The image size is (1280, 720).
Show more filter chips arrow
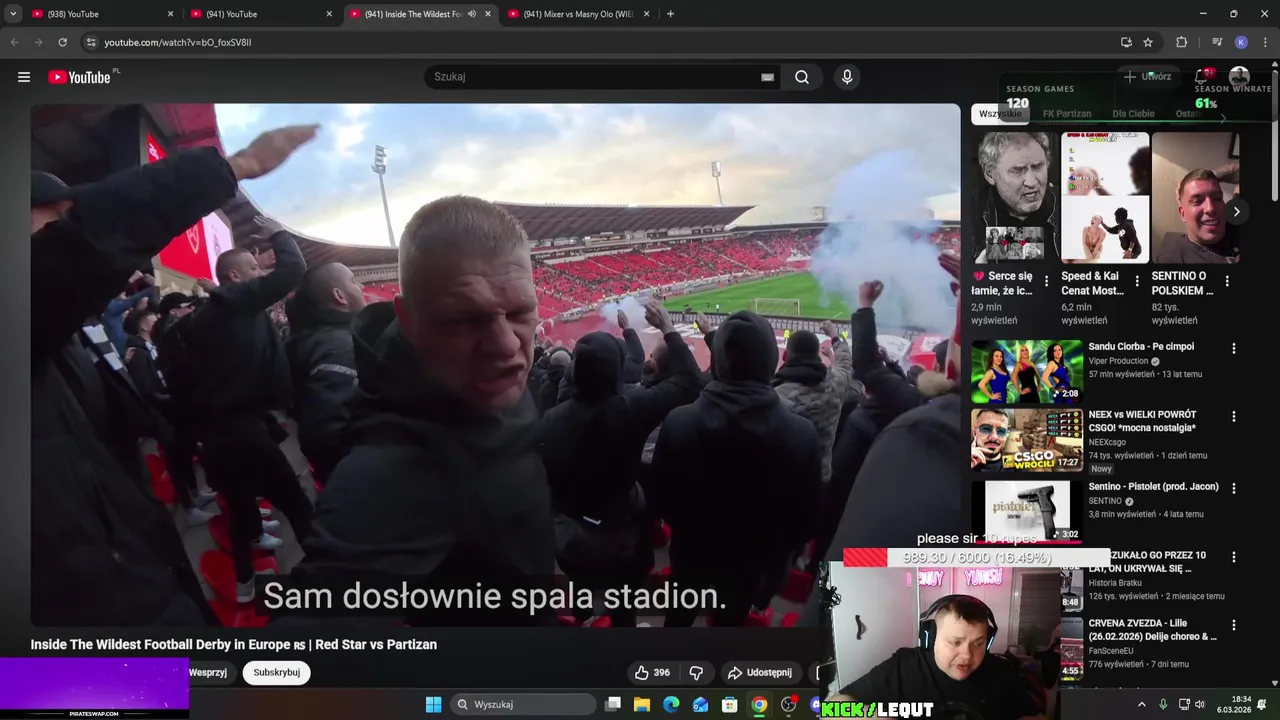[x=1222, y=116]
